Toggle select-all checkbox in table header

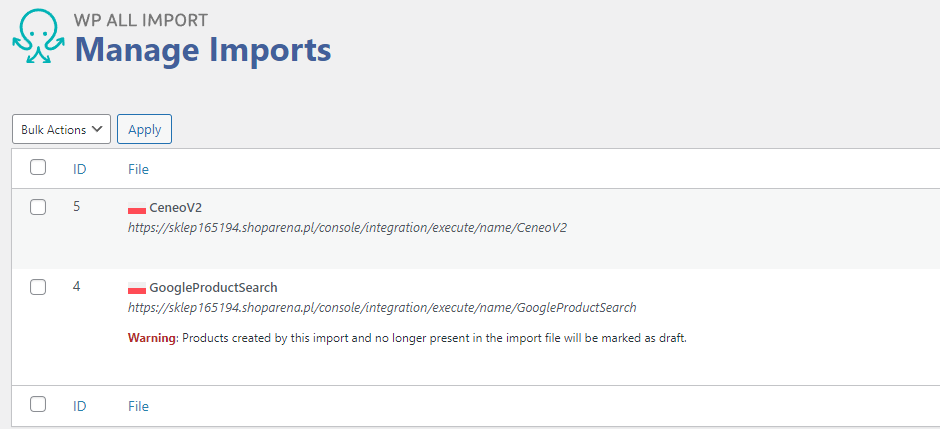point(38,168)
